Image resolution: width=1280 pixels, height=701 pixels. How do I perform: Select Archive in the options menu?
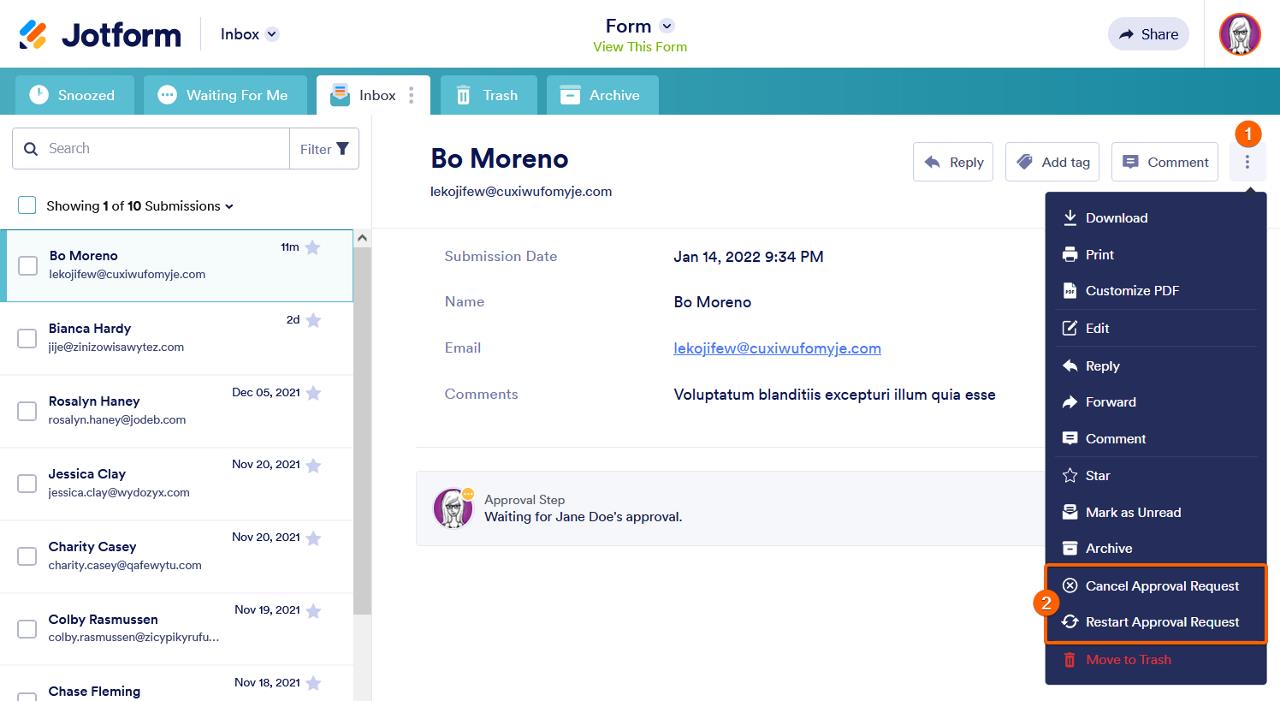tap(1155, 548)
